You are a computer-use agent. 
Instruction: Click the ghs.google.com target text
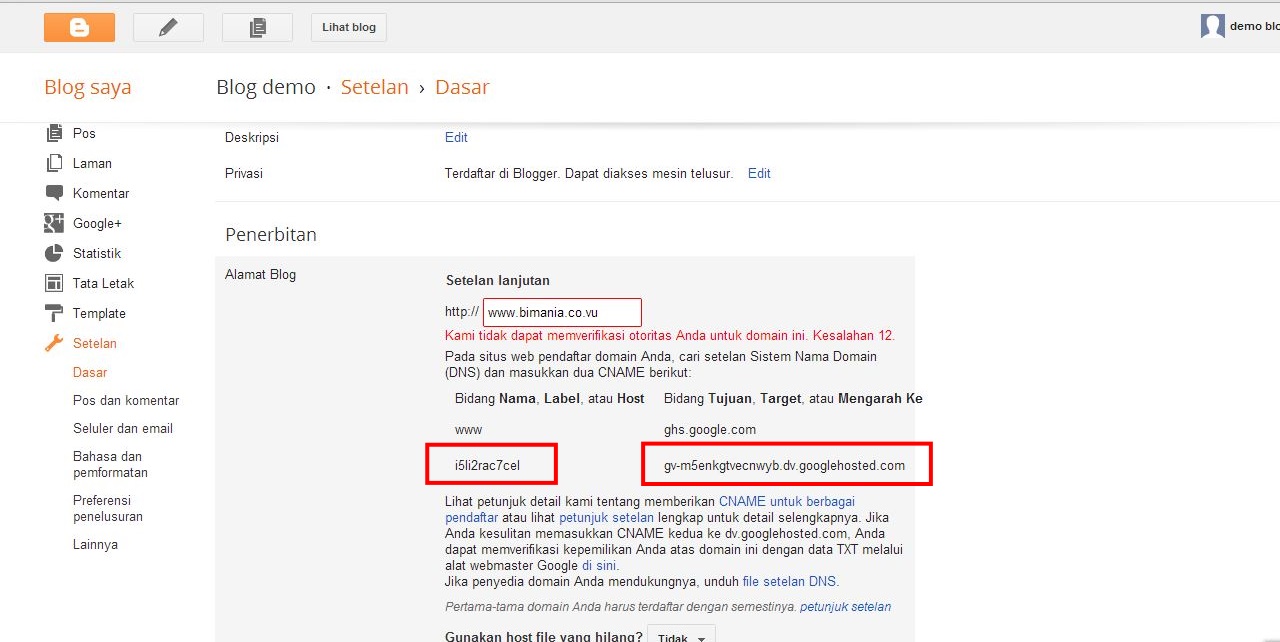click(x=710, y=429)
